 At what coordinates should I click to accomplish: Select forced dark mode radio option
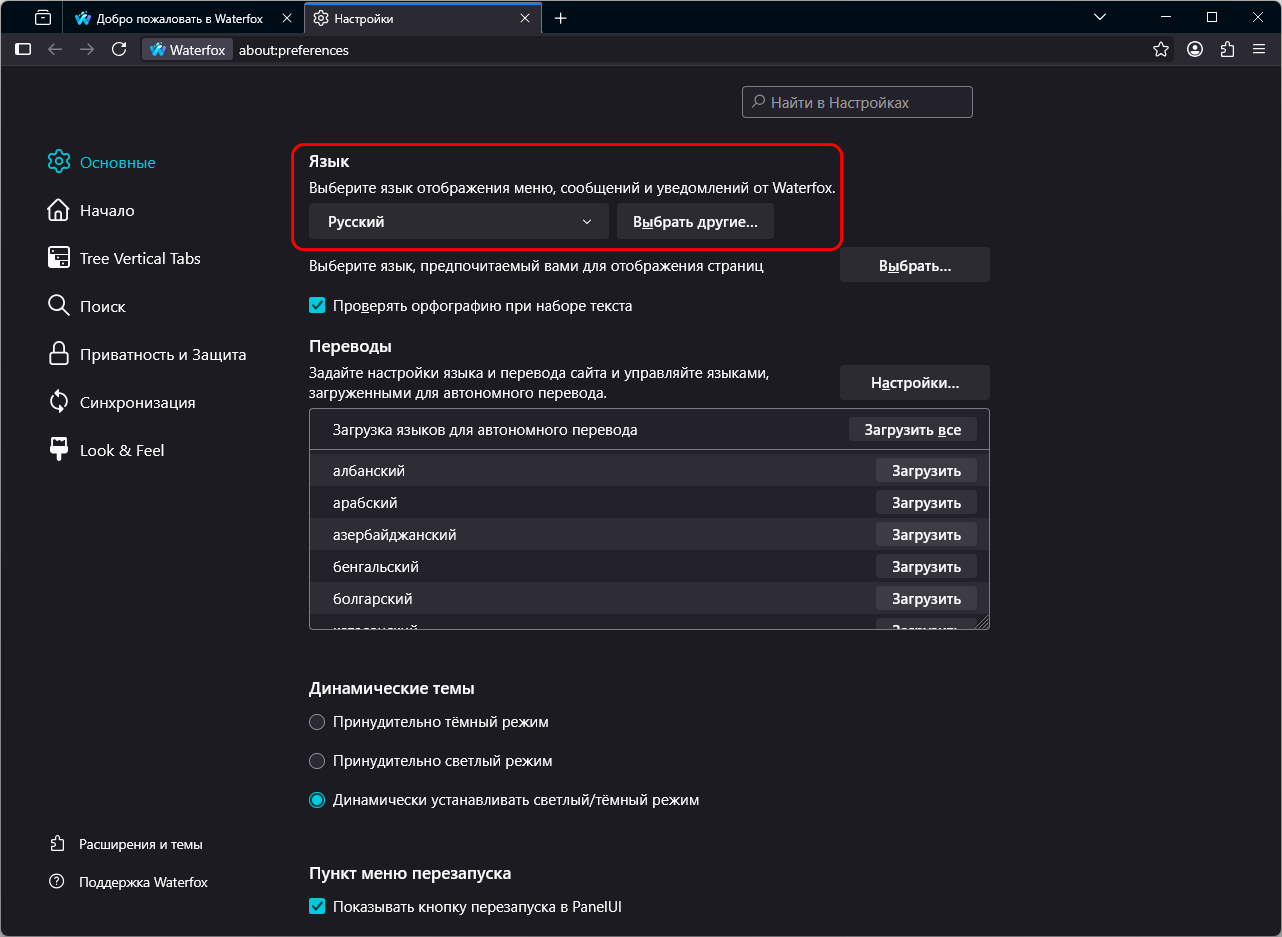pos(317,722)
